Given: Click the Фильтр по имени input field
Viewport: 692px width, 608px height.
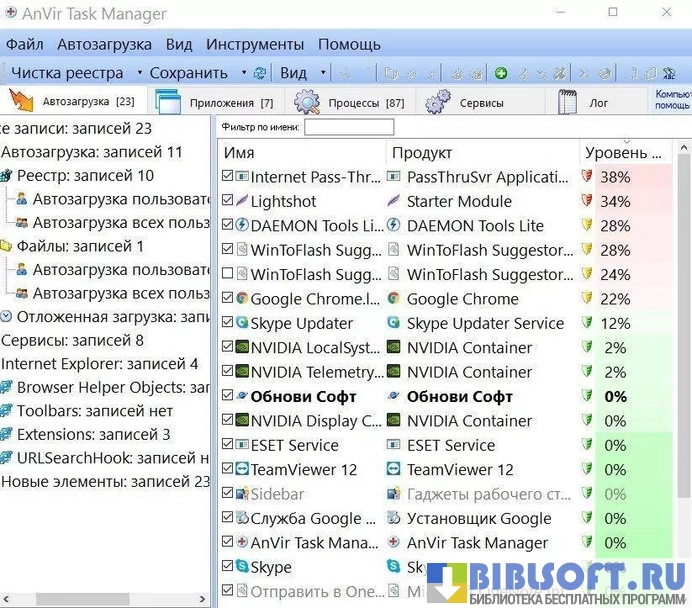Looking at the screenshot, I should (349, 127).
